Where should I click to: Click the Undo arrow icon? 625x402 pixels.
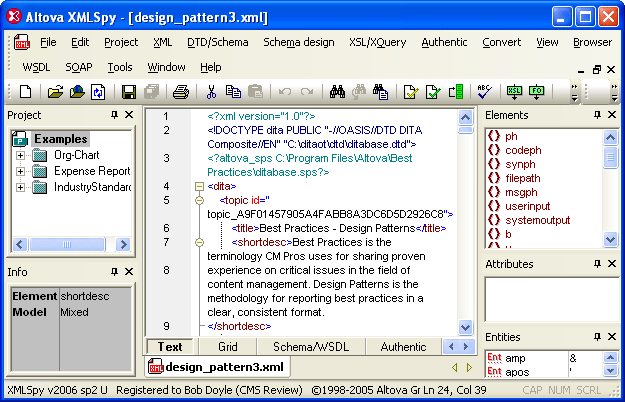pos(285,92)
